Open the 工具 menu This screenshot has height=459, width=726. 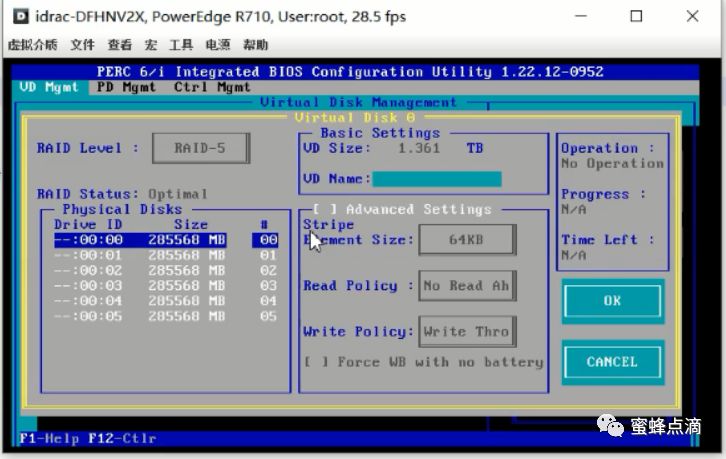pyautogui.click(x=181, y=45)
